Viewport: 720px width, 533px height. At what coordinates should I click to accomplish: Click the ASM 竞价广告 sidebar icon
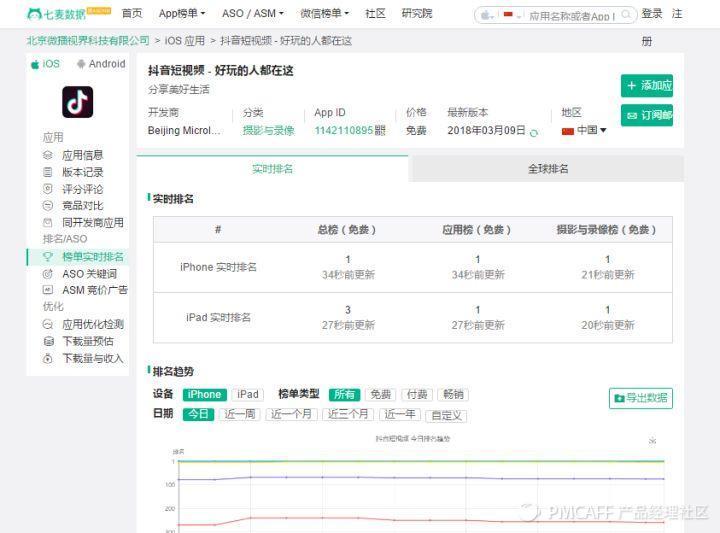[48, 290]
